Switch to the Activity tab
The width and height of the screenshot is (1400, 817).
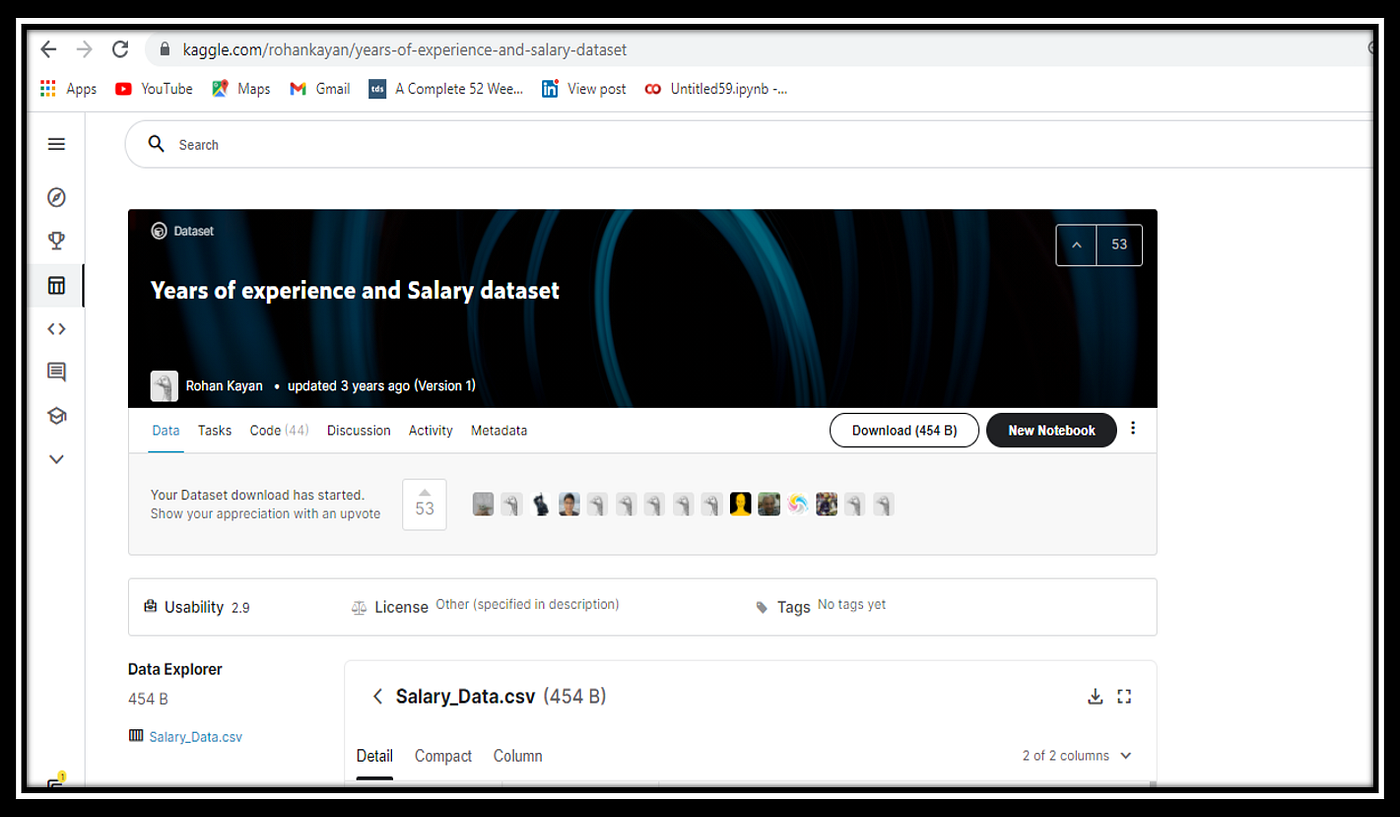coord(430,430)
